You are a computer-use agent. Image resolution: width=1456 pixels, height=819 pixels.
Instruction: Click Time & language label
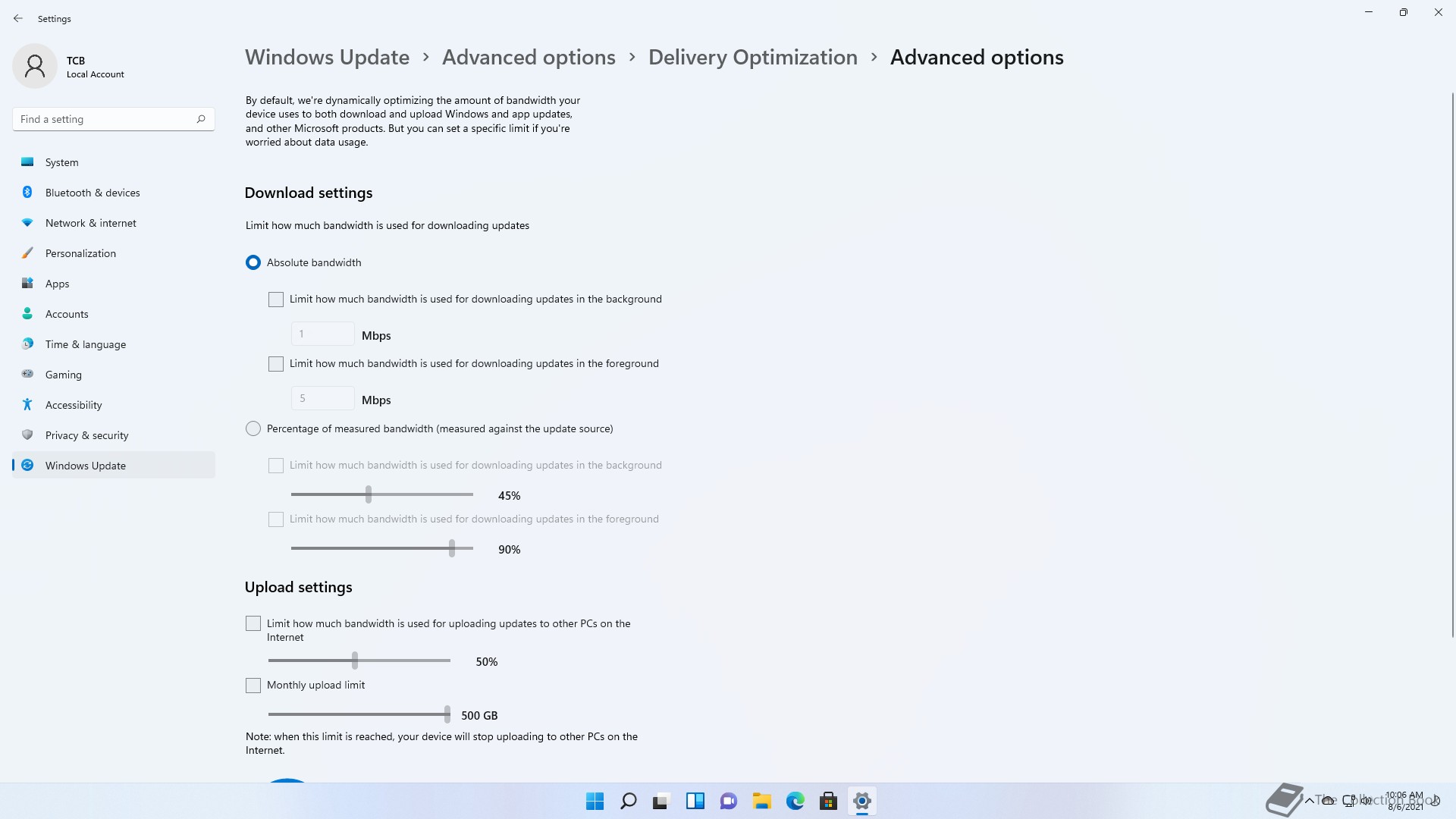pyautogui.click(x=86, y=344)
